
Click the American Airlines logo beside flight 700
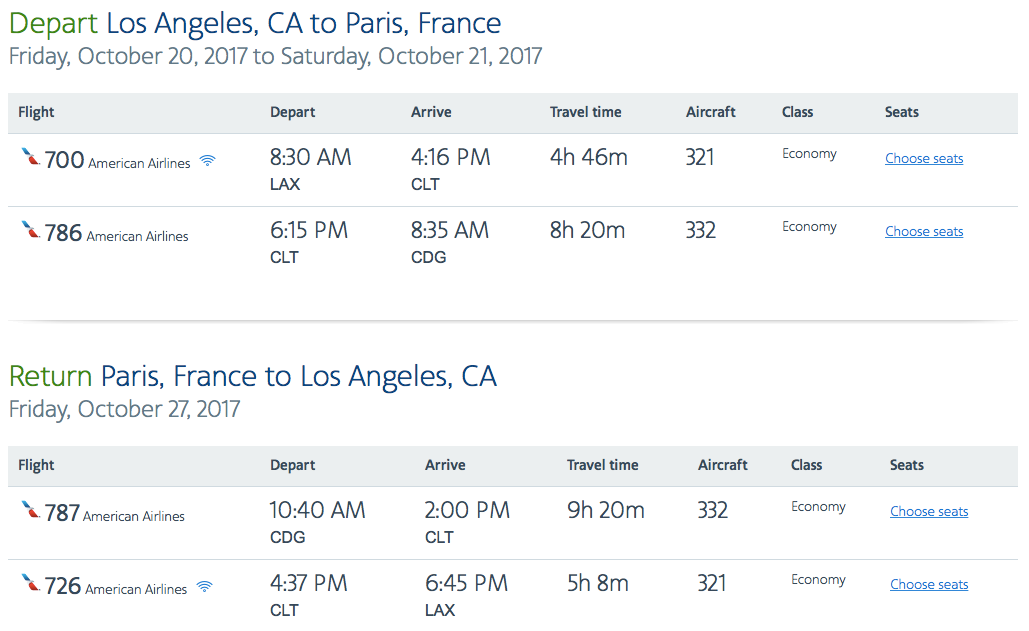30,156
